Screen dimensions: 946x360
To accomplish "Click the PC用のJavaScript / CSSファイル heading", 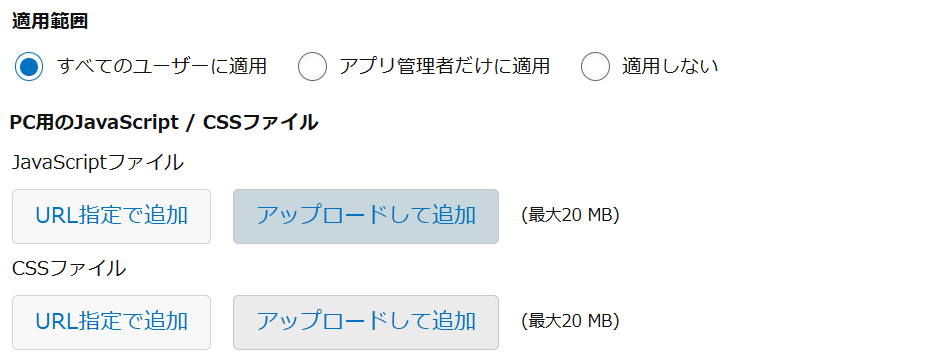I will coord(164,122).
